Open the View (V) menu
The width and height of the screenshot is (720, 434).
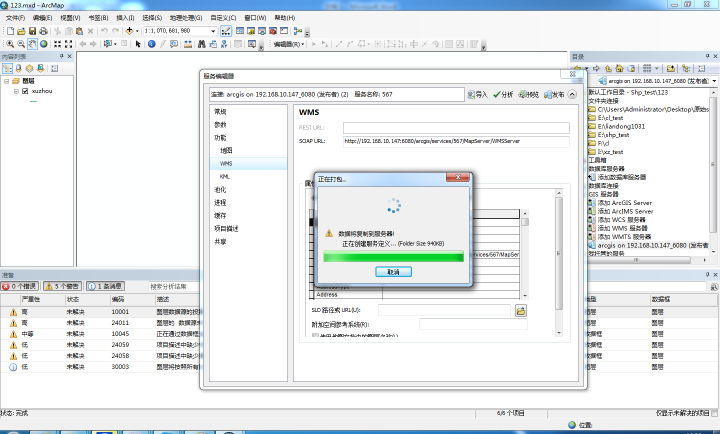pyautogui.click(x=70, y=18)
